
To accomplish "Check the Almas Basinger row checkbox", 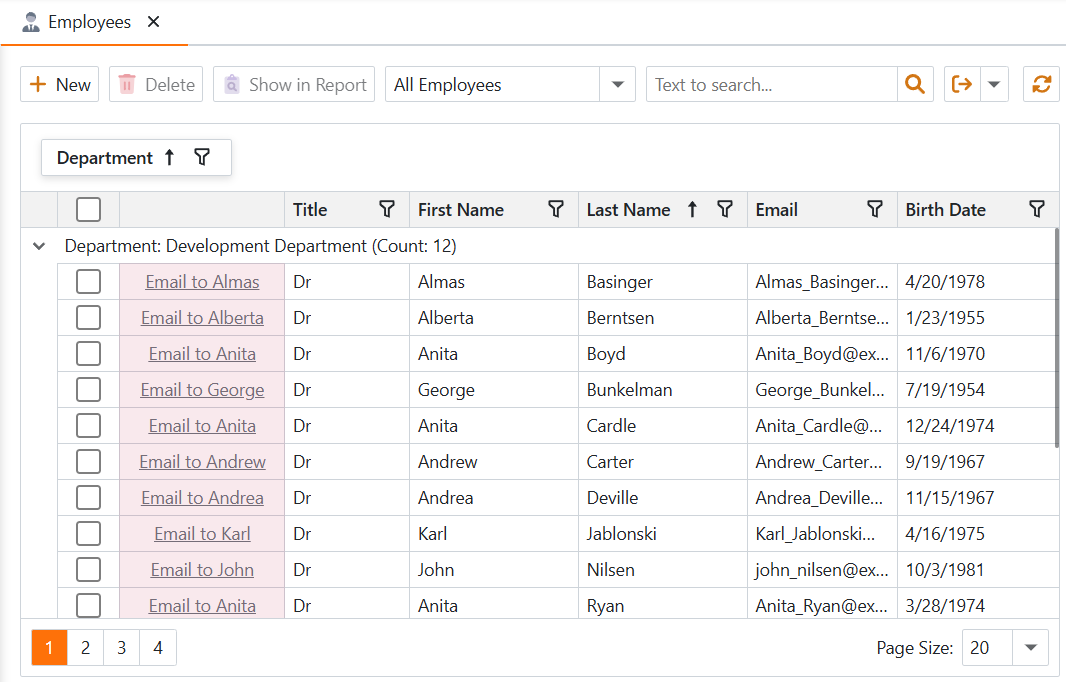I will (x=88, y=282).
